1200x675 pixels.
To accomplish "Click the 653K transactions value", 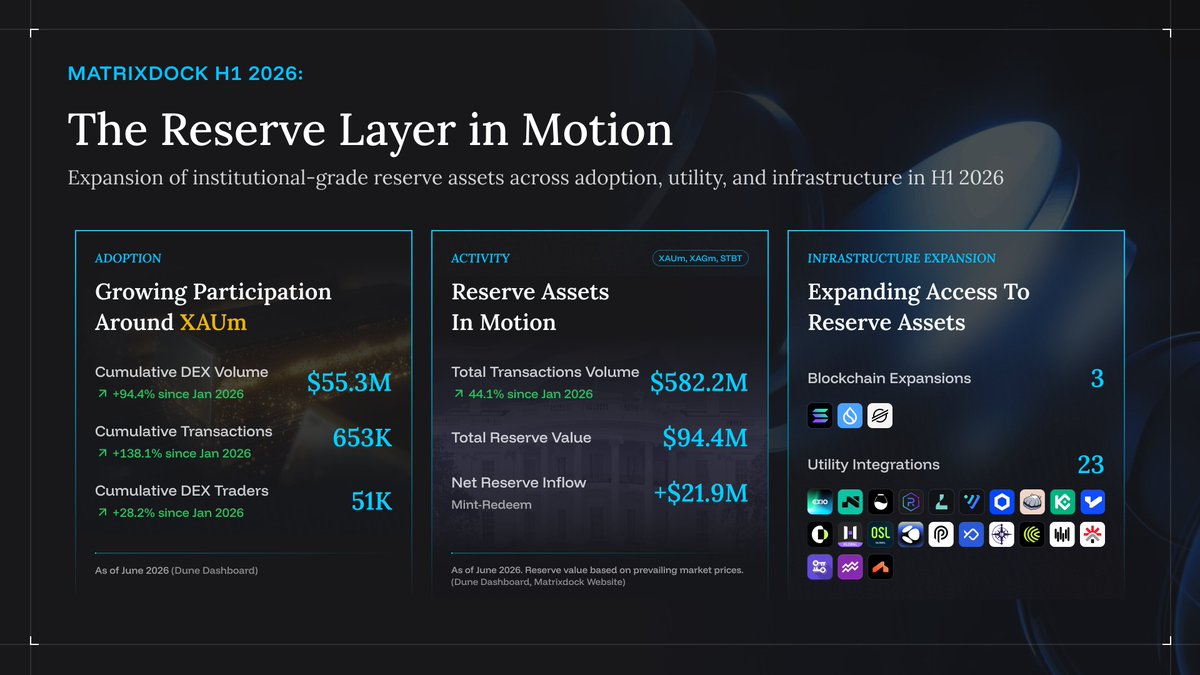I will click(x=362, y=439).
